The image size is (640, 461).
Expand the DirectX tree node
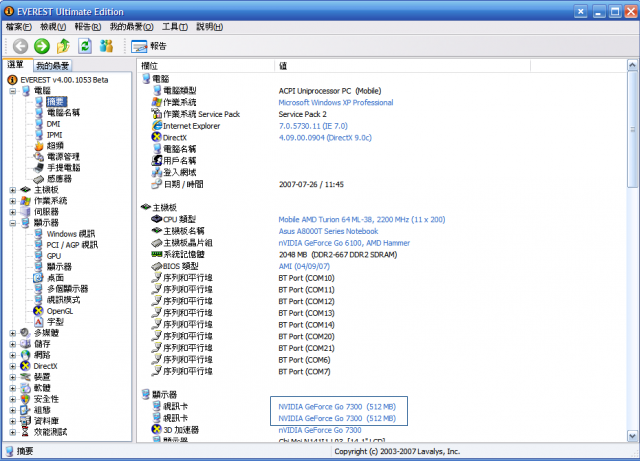[x=13, y=366]
